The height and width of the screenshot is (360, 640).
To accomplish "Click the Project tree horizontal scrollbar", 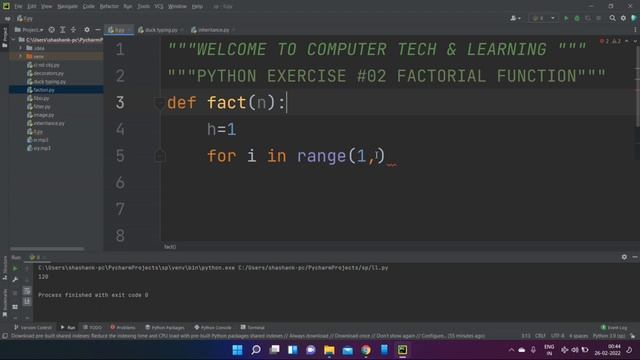I will [x=47, y=248].
